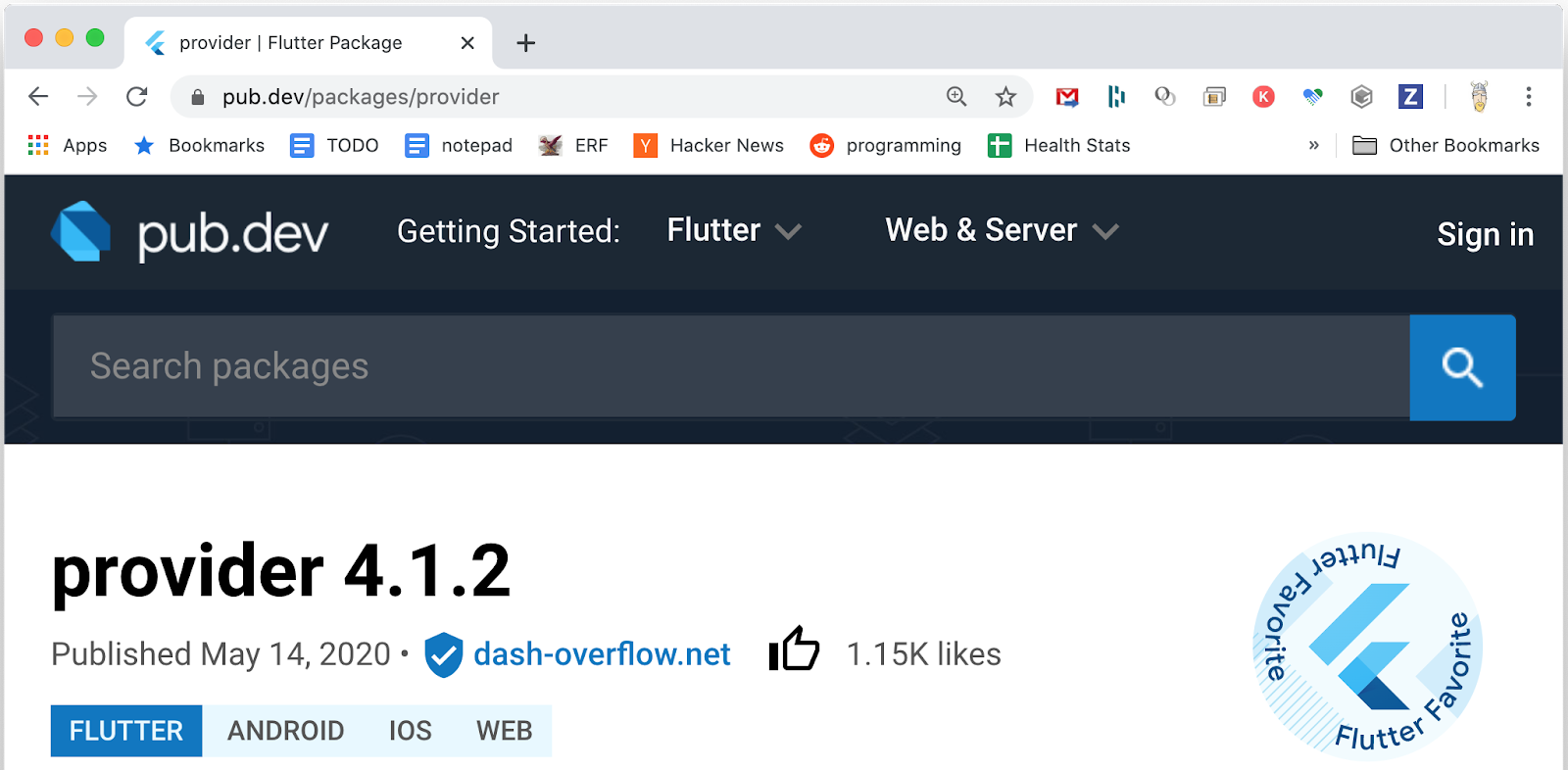Click the blue Z extension icon
1568x770 pixels.
pos(1410,96)
